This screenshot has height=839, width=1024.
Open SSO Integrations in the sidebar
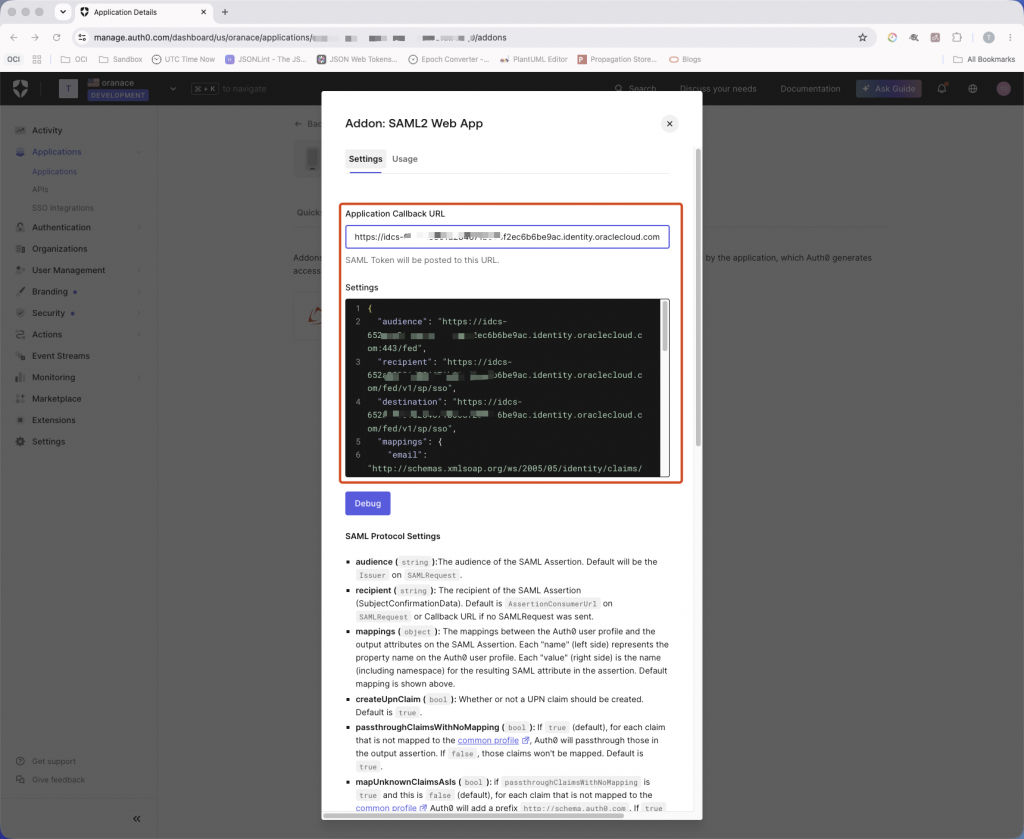click(63, 208)
